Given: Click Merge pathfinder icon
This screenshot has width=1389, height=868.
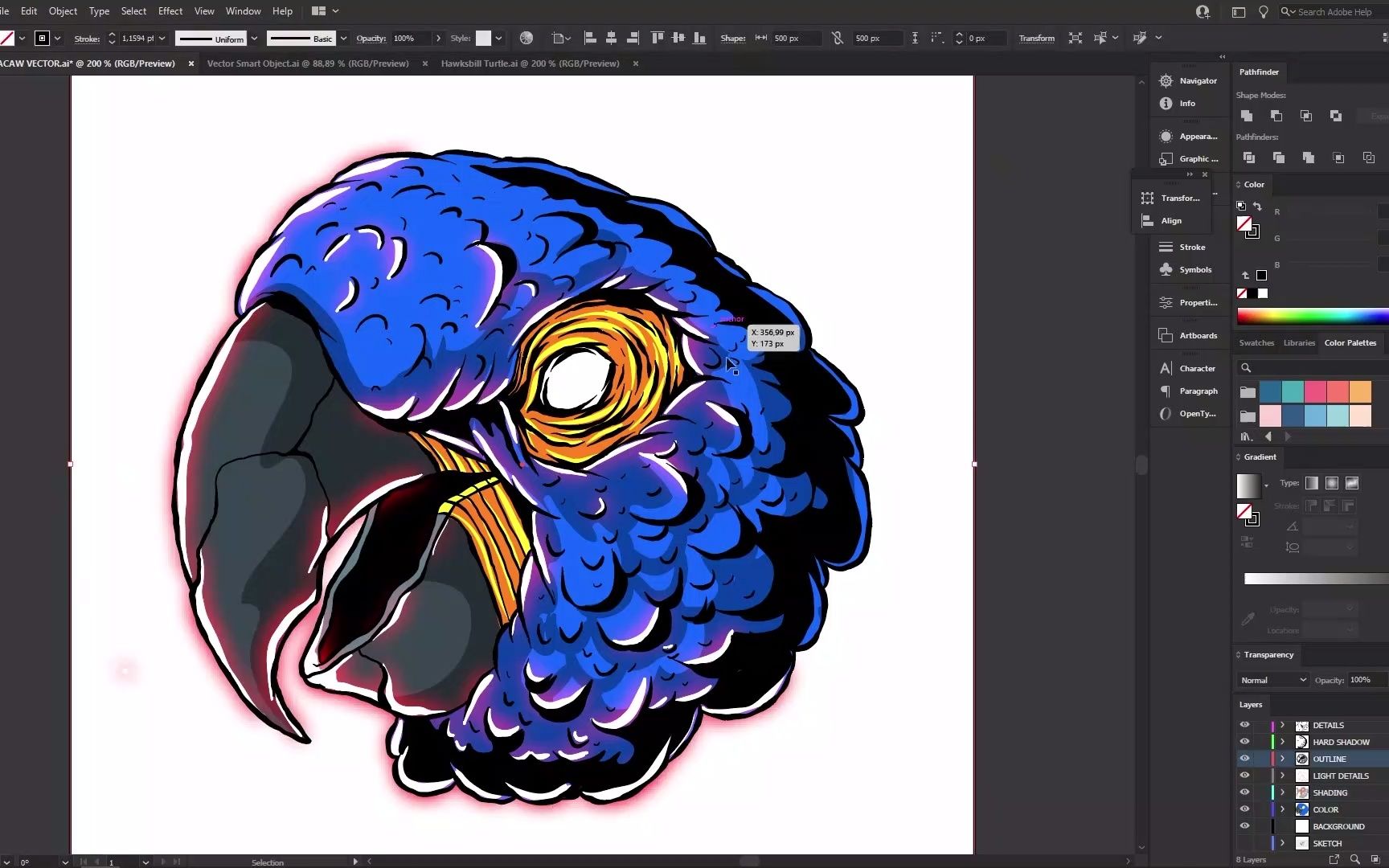Looking at the screenshot, I should (x=1309, y=158).
